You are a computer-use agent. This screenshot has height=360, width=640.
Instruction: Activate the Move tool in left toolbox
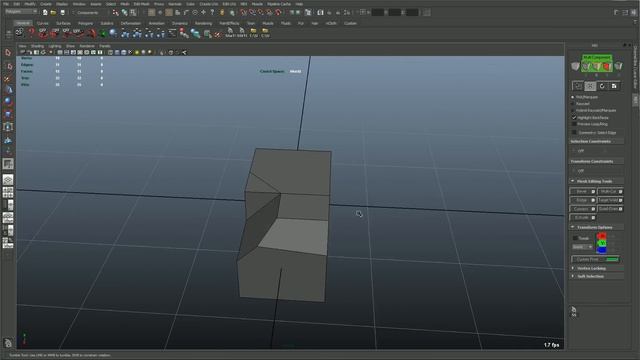pyautogui.click(x=8, y=90)
